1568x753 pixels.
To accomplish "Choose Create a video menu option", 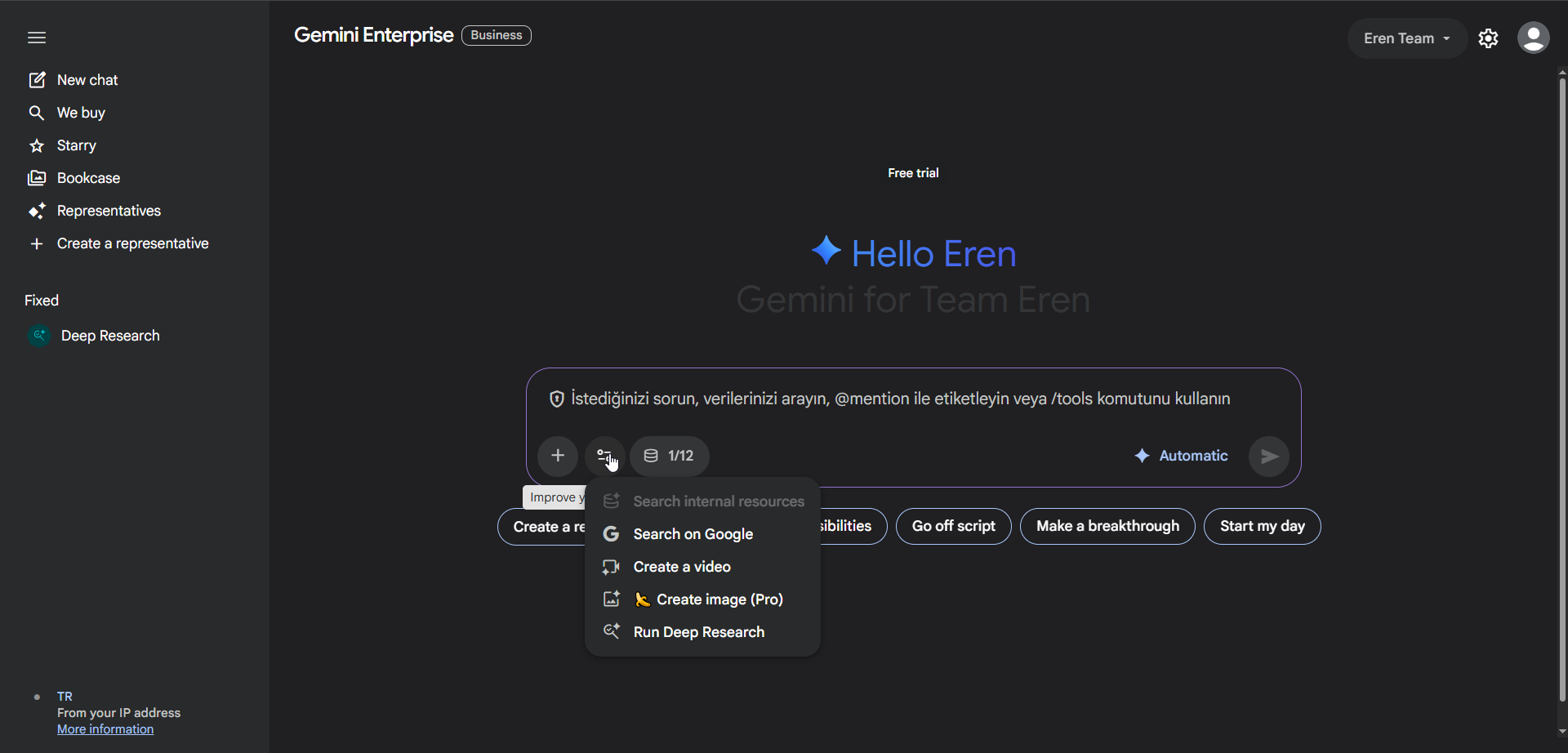I will [681, 567].
